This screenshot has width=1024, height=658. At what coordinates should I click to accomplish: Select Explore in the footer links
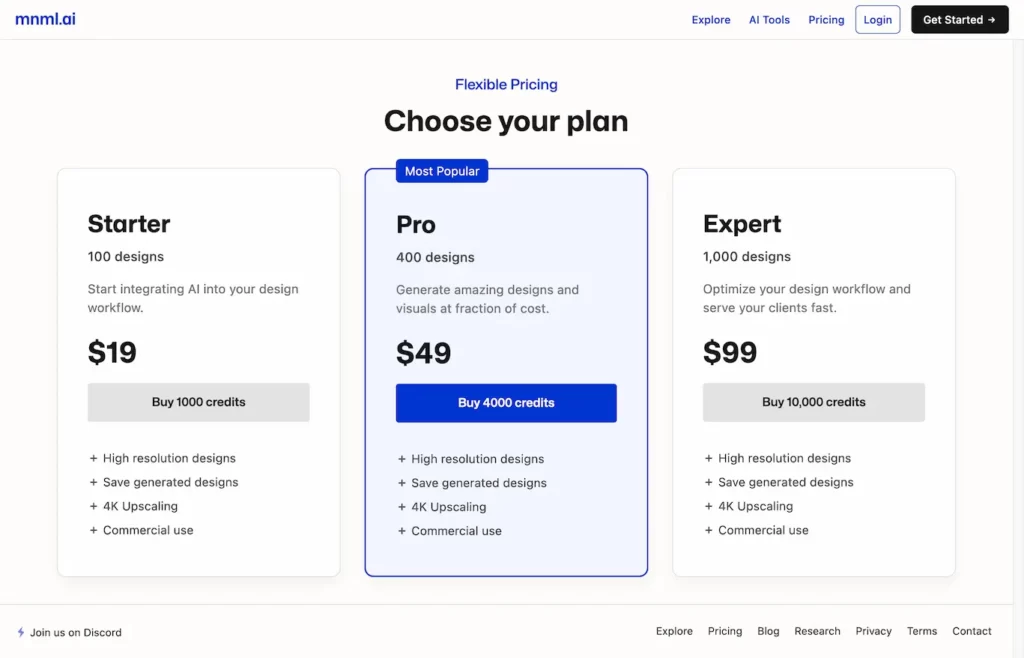(x=674, y=631)
